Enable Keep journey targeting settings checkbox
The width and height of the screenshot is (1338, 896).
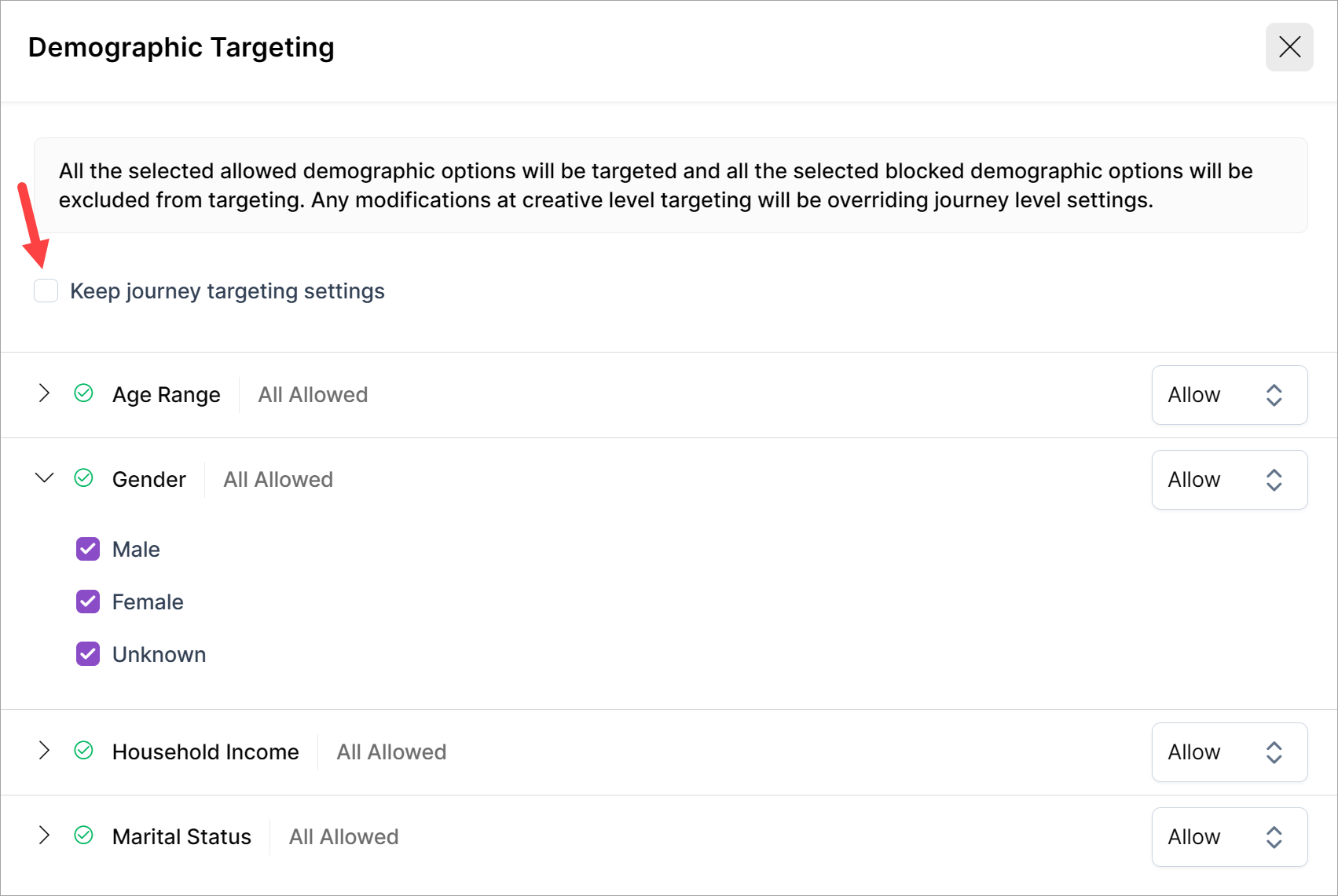46,291
